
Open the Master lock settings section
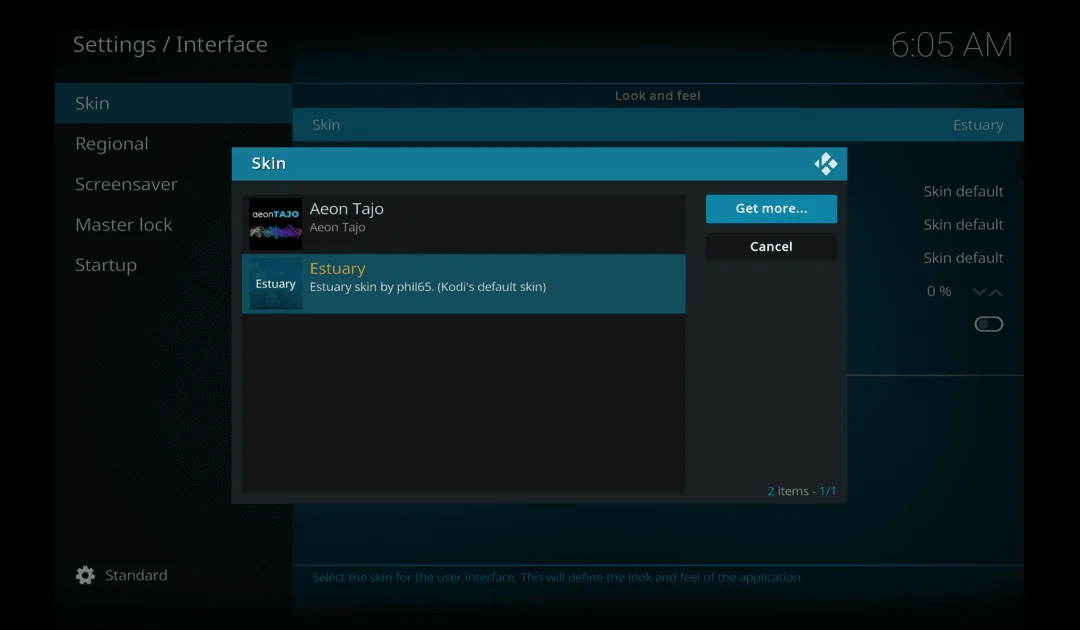coord(124,224)
